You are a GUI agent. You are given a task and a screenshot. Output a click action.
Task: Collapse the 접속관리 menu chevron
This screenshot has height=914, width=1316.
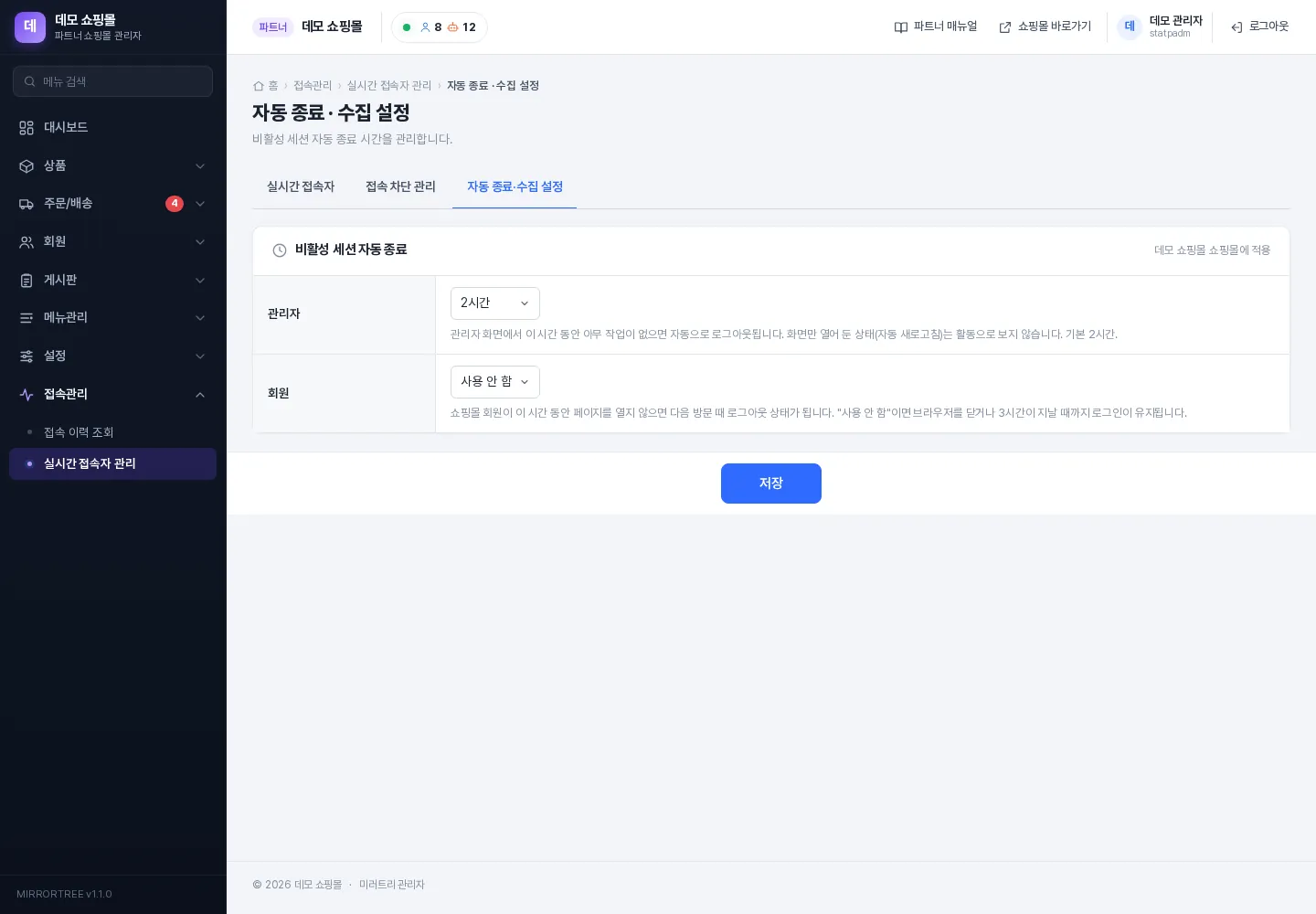pyautogui.click(x=200, y=395)
